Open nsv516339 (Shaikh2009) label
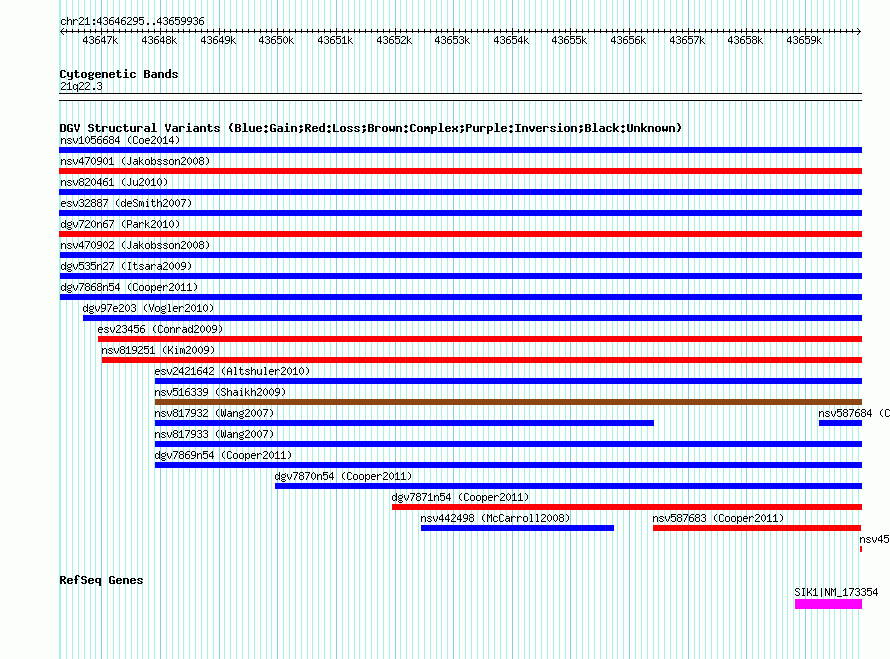Image resolution: width=890 pixels, height=659 pixels. 220,392
